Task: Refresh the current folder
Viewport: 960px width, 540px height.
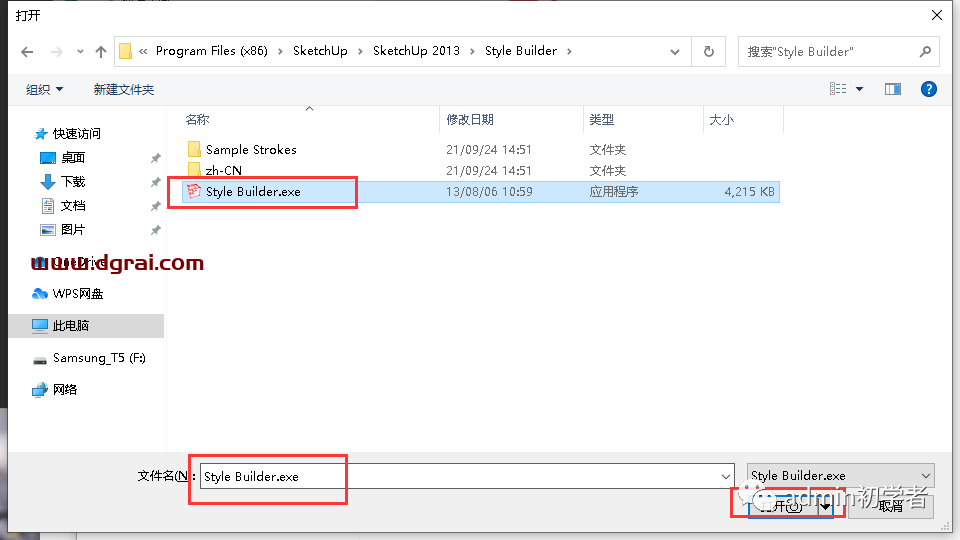Action: point(709,51)
